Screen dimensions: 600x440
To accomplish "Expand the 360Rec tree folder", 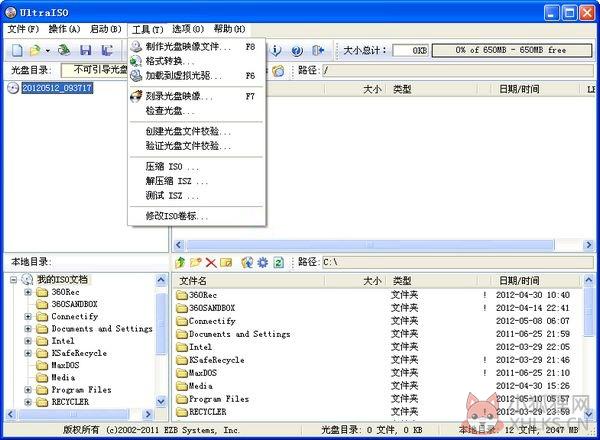I will pyautogui.click(x=28, y=292).
